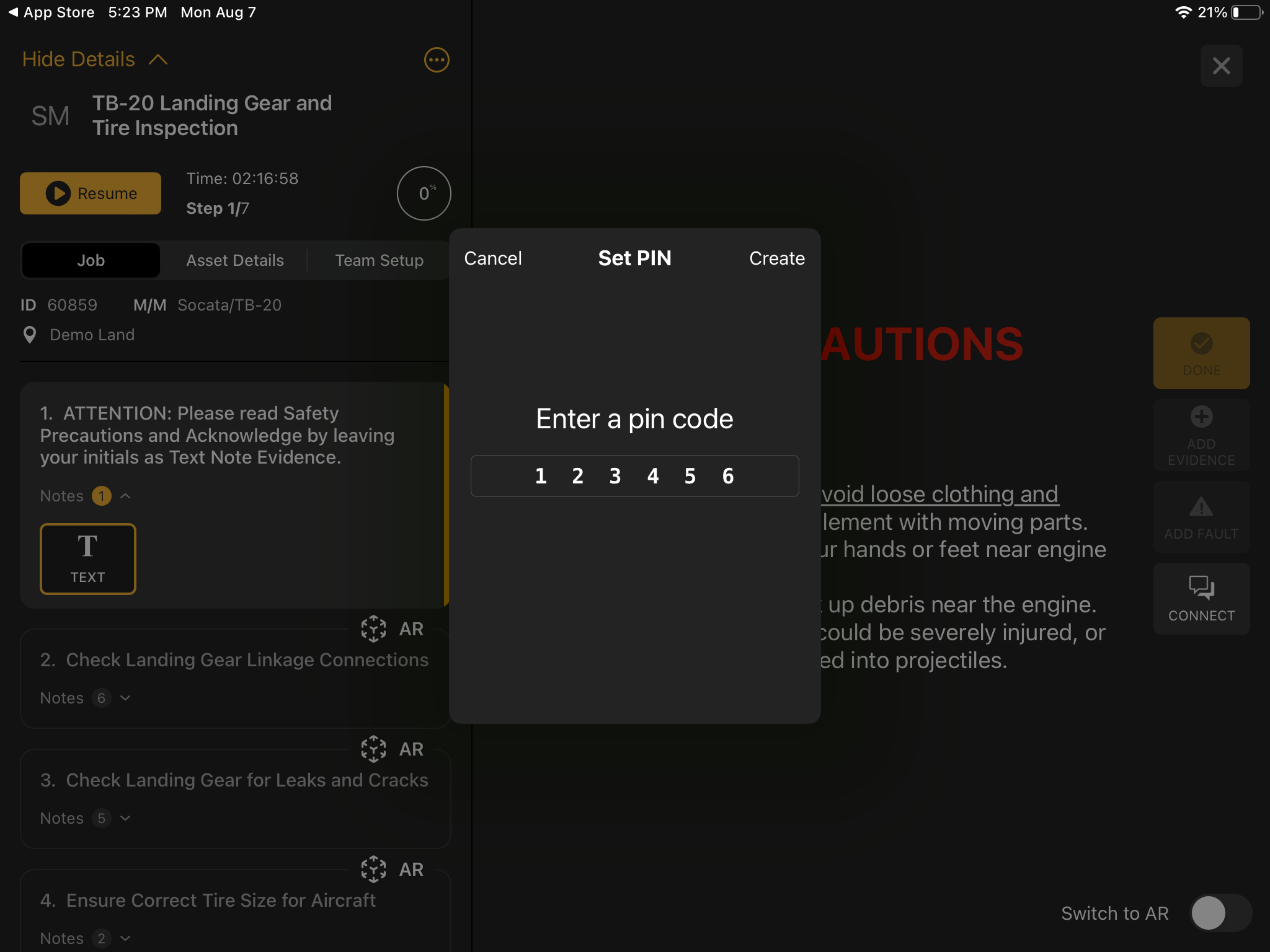This screenshot has height=952, width=1270.
Task: Switch to the Asset Details tab
Action: (235, 260)
